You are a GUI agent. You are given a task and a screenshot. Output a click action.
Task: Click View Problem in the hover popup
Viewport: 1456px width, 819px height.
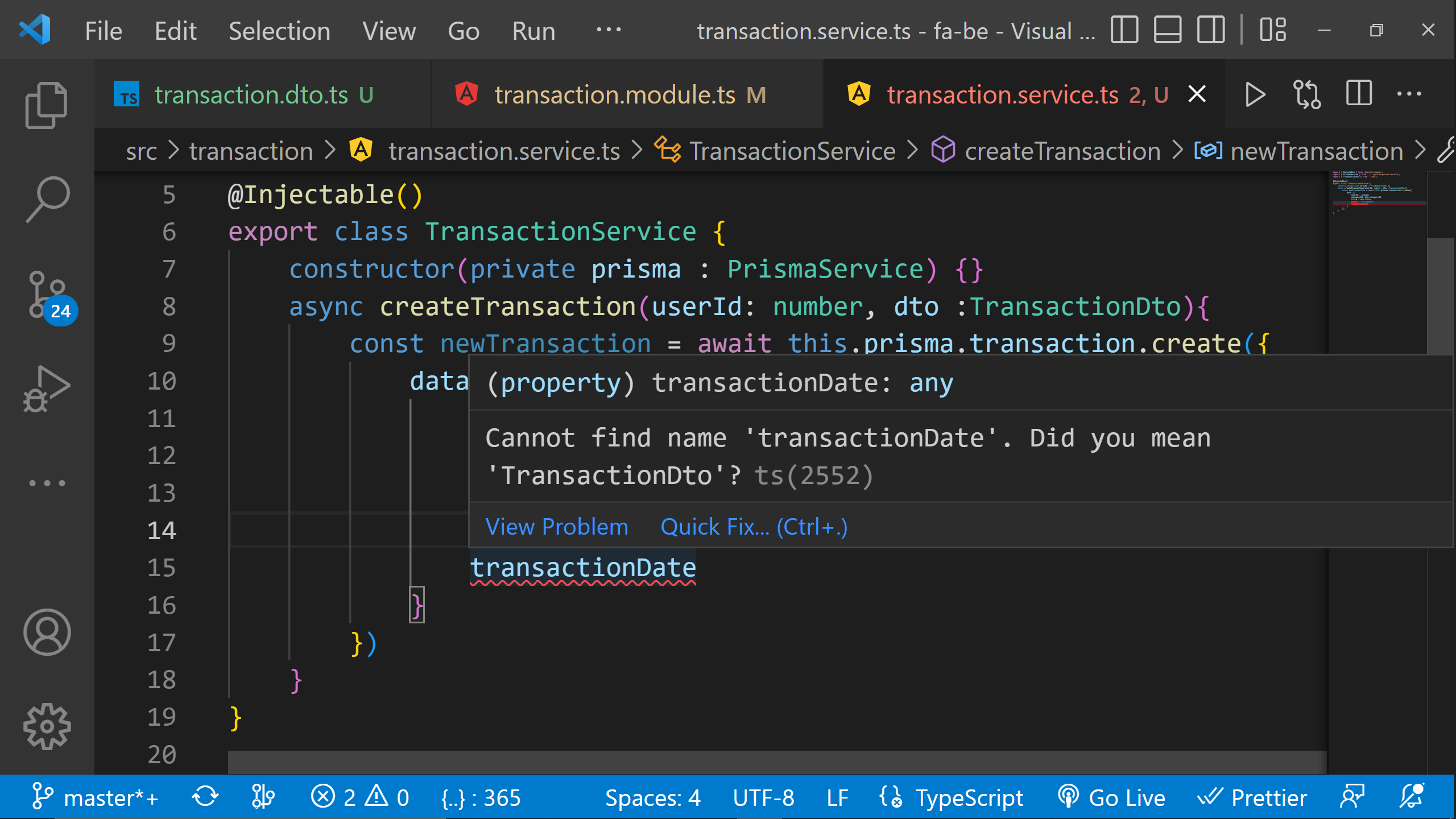tap(556, 526)
